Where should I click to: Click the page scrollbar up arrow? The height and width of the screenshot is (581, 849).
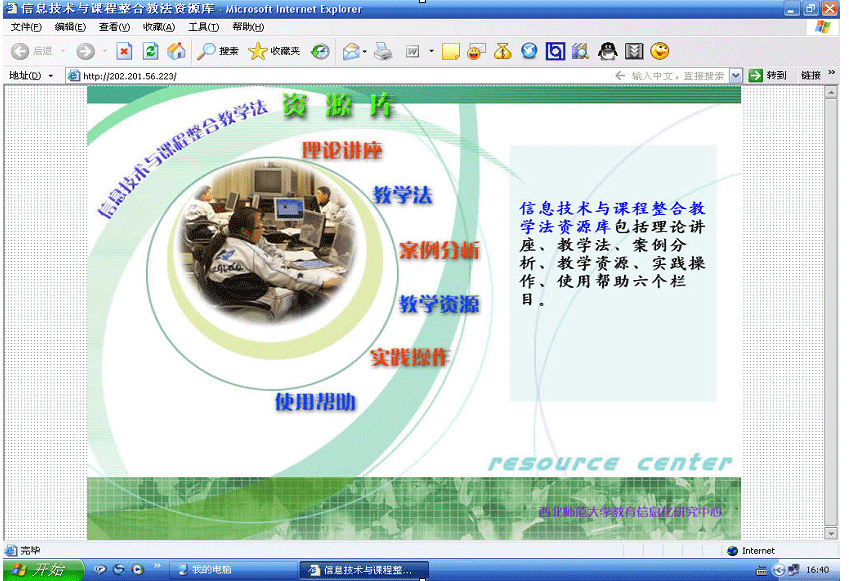[x=831, y=93]
